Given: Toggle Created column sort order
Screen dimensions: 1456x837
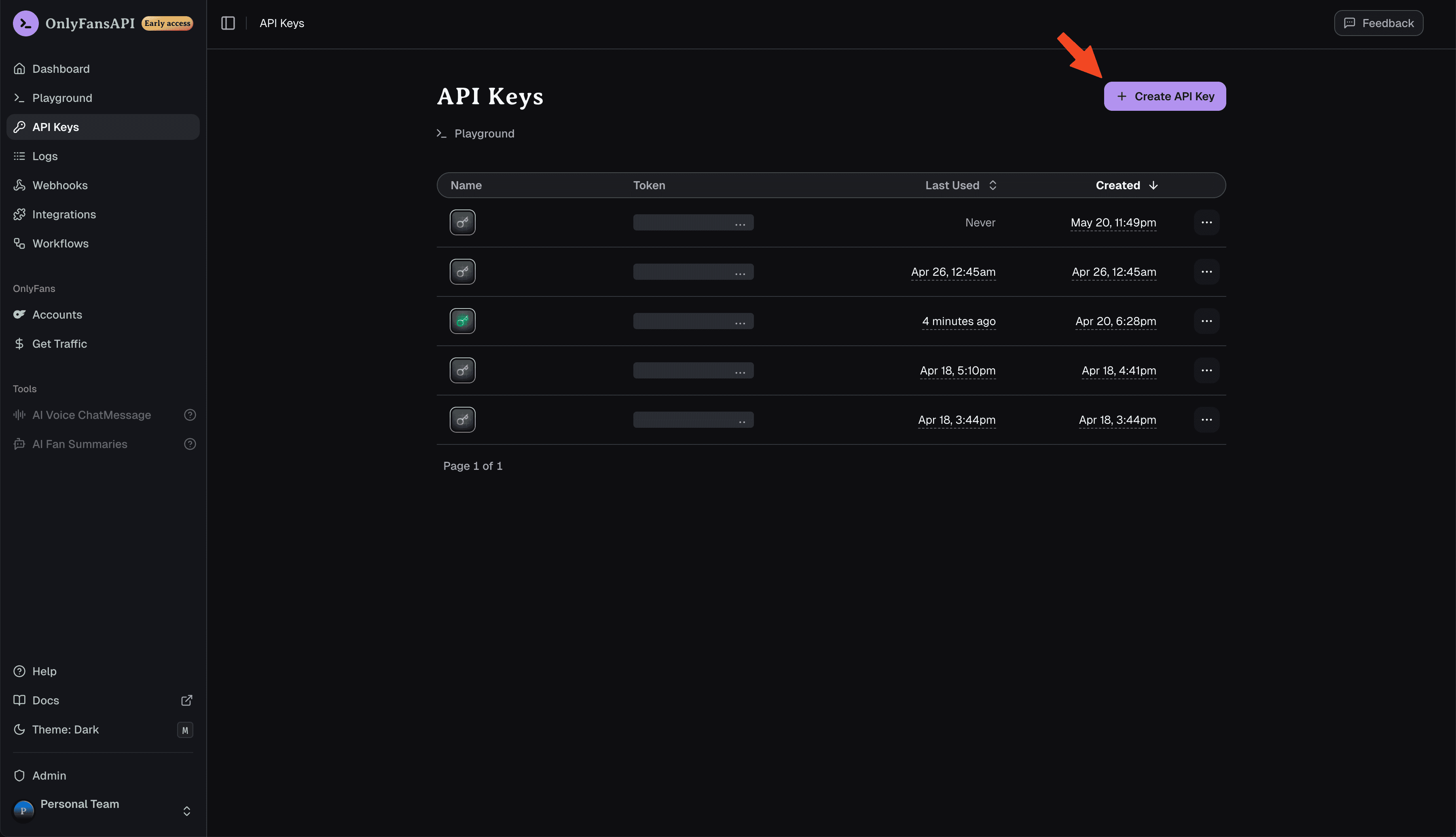Looking at the screenshot, I should coord(1126,185).
